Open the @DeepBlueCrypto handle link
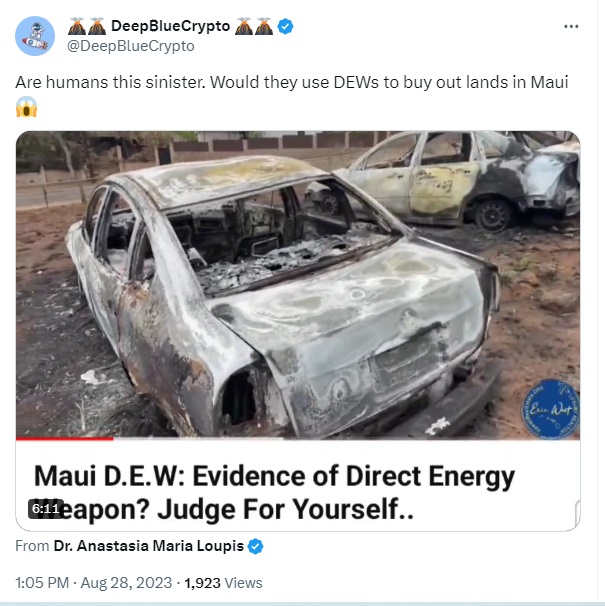 tap(131, 46)
